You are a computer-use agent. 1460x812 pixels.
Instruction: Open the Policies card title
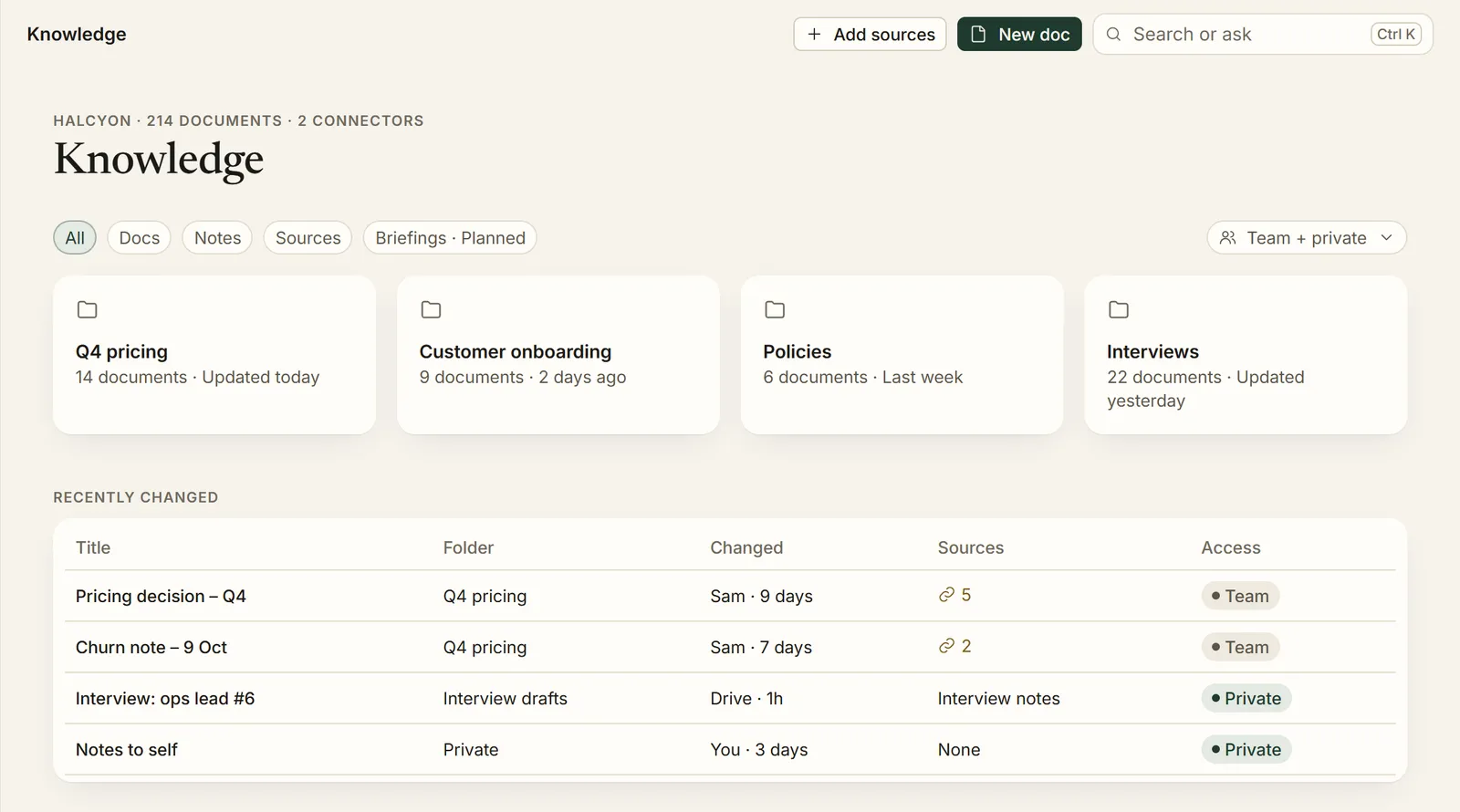pos(798,352)
